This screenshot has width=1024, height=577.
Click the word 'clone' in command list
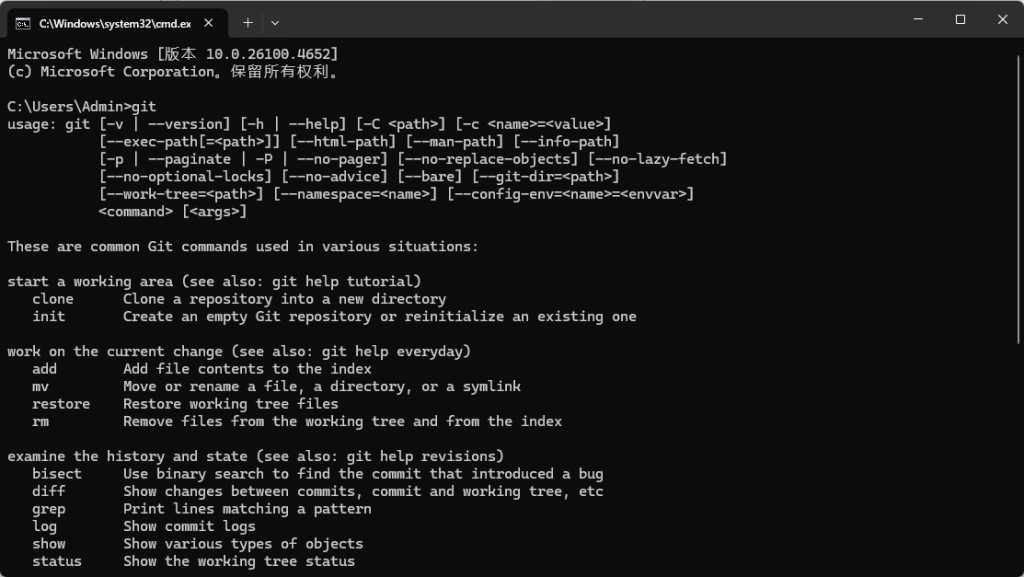tap(53, 299)
